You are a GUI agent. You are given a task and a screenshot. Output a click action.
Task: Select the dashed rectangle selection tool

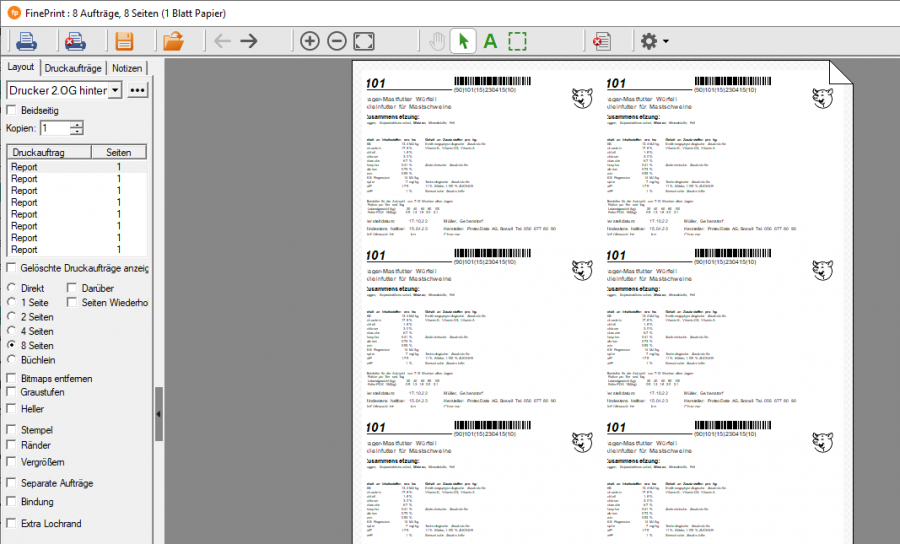click(x=517, y=41)
